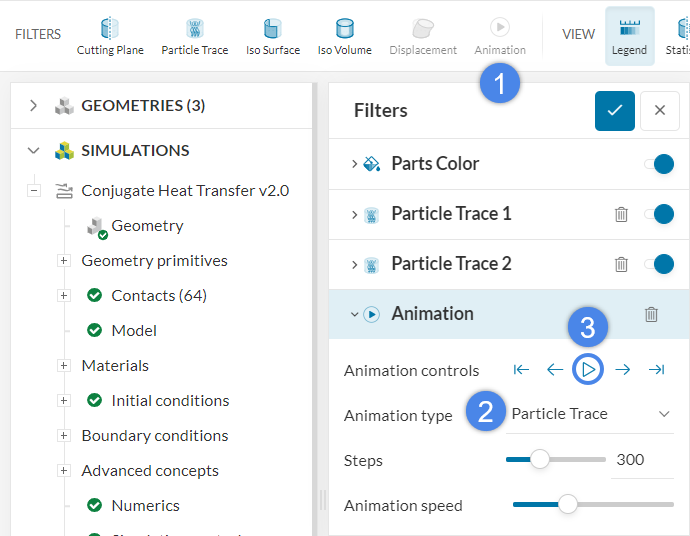Choose the Iso Volume filter
The height and width of the screenshot is (536, 690).
[x=345, y=37]
